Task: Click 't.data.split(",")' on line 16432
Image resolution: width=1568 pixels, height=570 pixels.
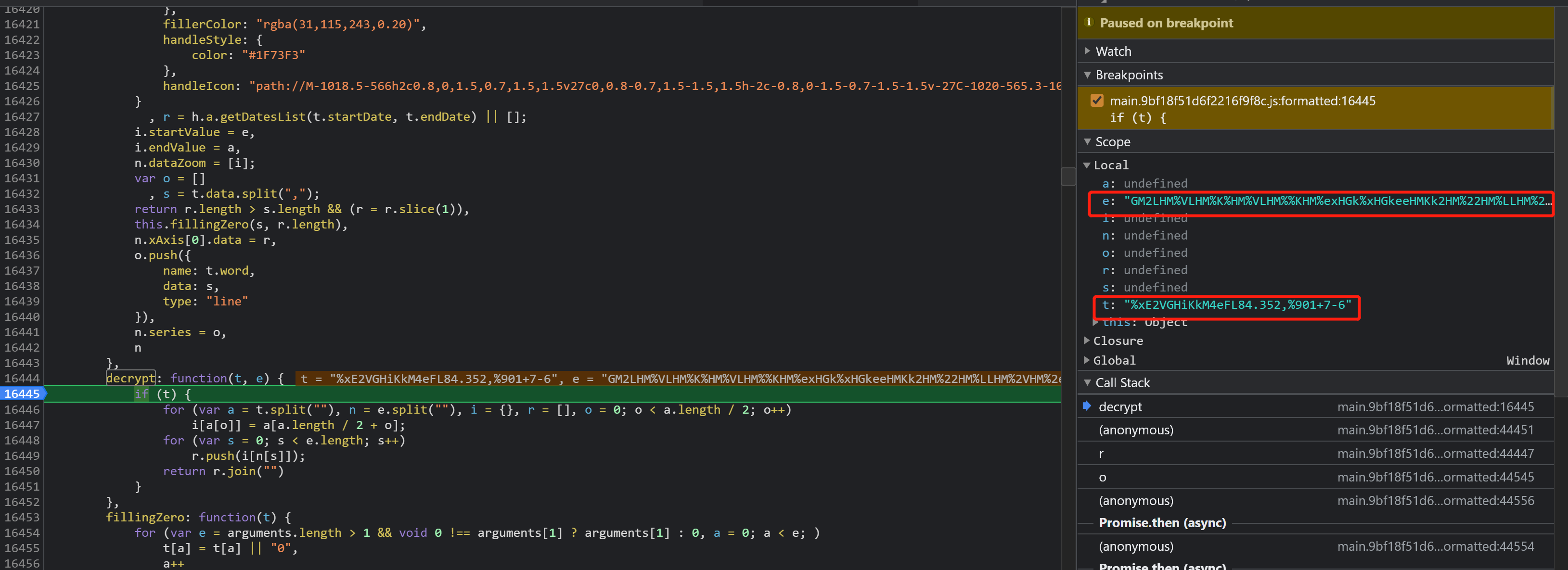Action: click(251, 193)
